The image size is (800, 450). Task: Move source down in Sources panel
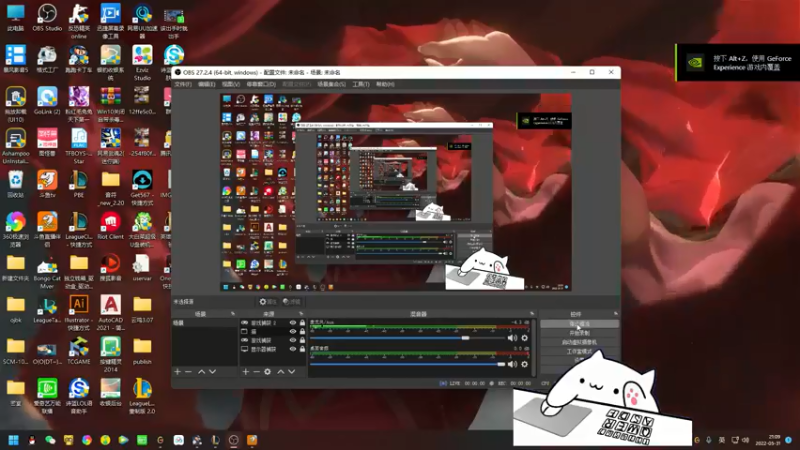point(291,371)
